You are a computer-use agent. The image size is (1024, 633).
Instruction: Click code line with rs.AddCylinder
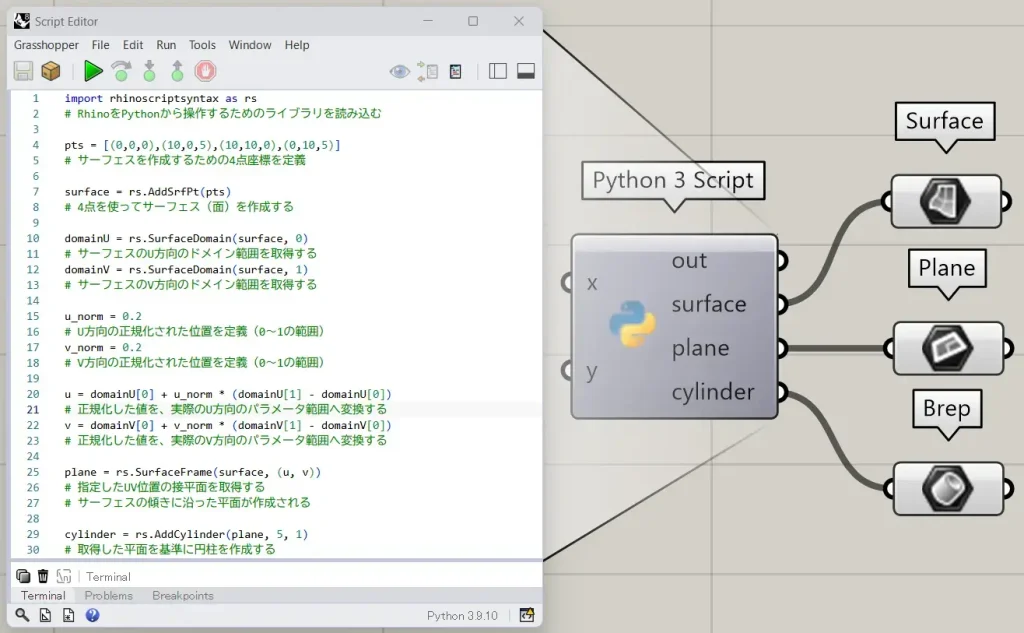pos(186,534)
